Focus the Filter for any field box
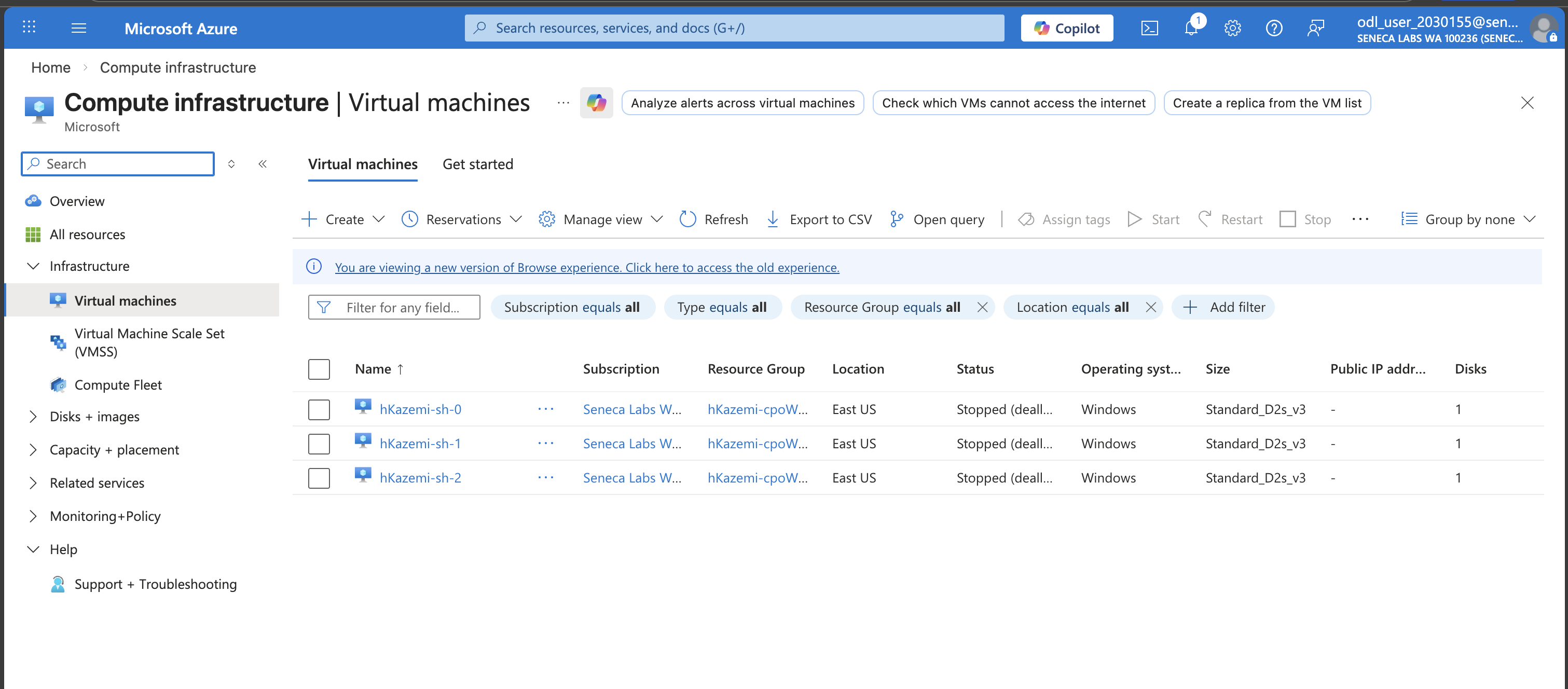 click(394, 307)
